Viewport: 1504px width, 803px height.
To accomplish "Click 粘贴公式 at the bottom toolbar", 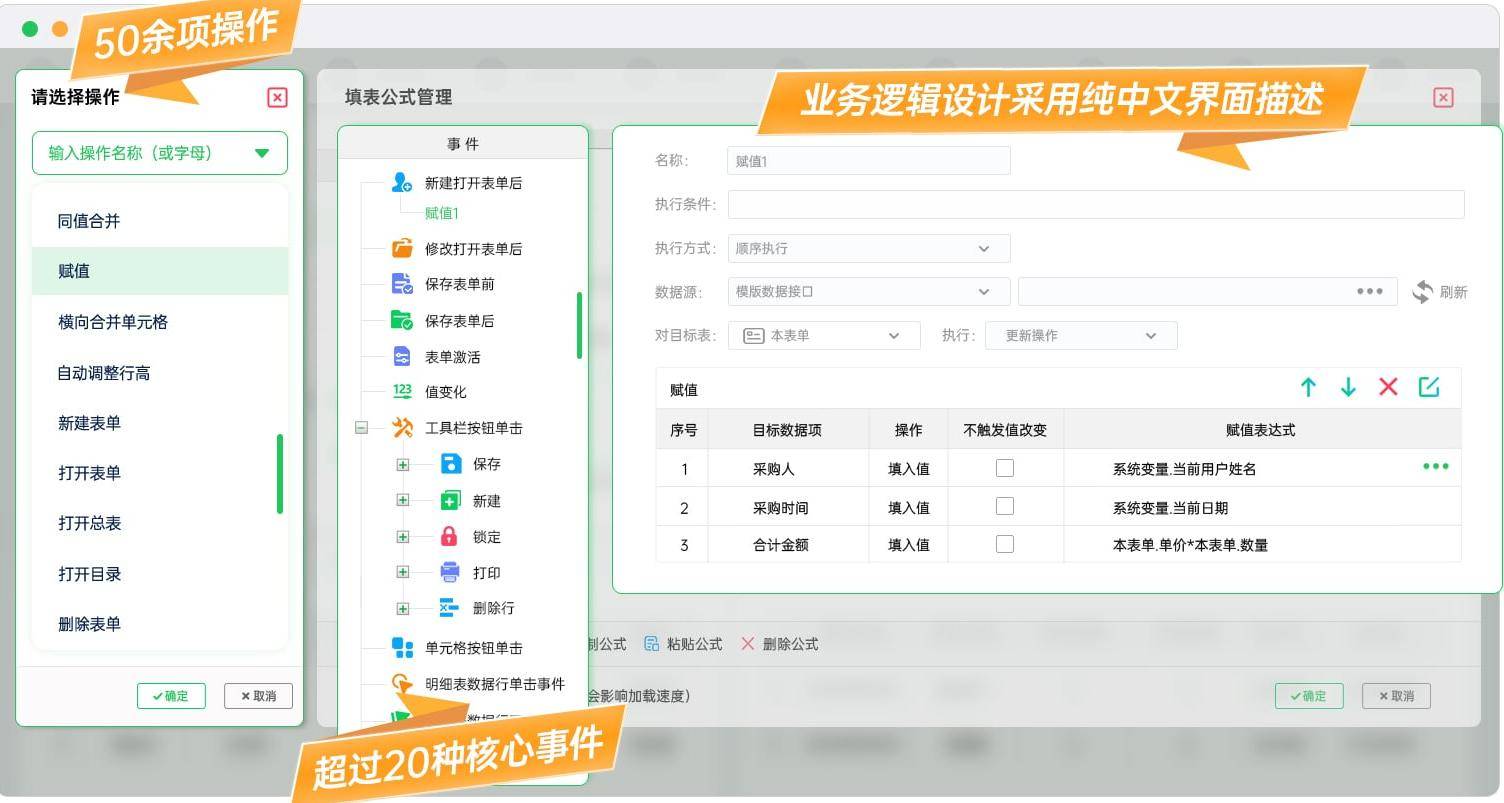I will coord(684,644).
